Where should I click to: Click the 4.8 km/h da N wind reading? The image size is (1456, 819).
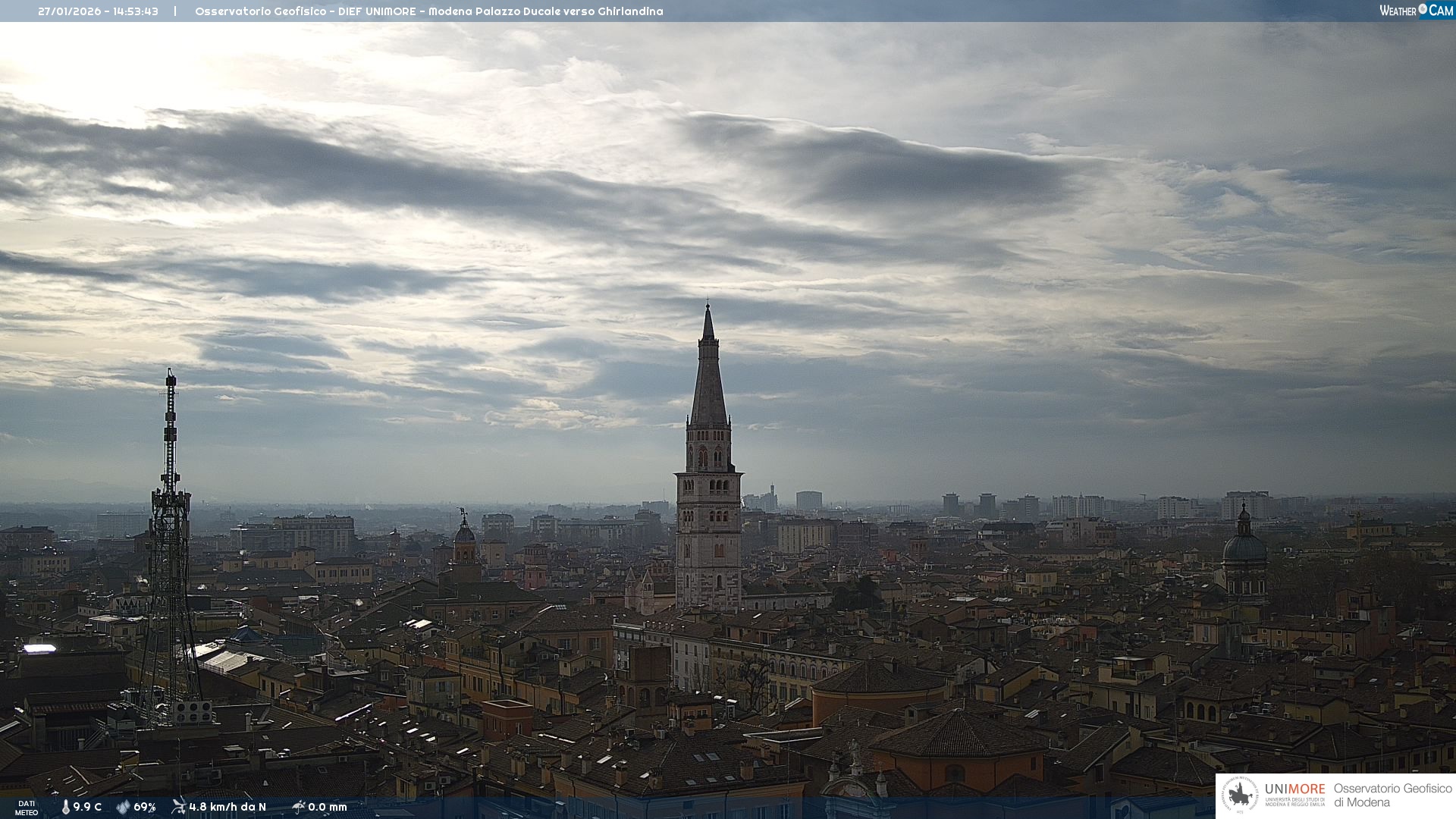(227, 807)
